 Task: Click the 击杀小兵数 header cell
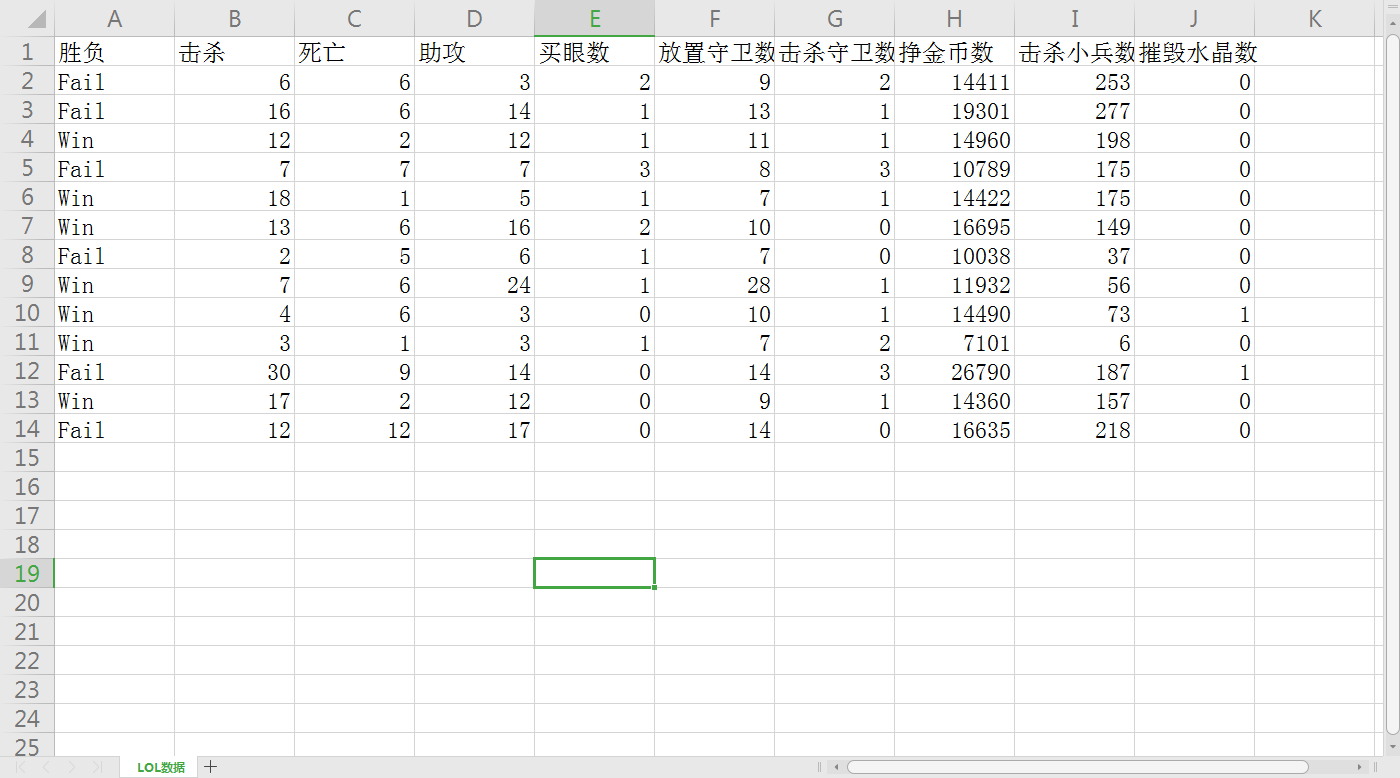(1074, 52)
